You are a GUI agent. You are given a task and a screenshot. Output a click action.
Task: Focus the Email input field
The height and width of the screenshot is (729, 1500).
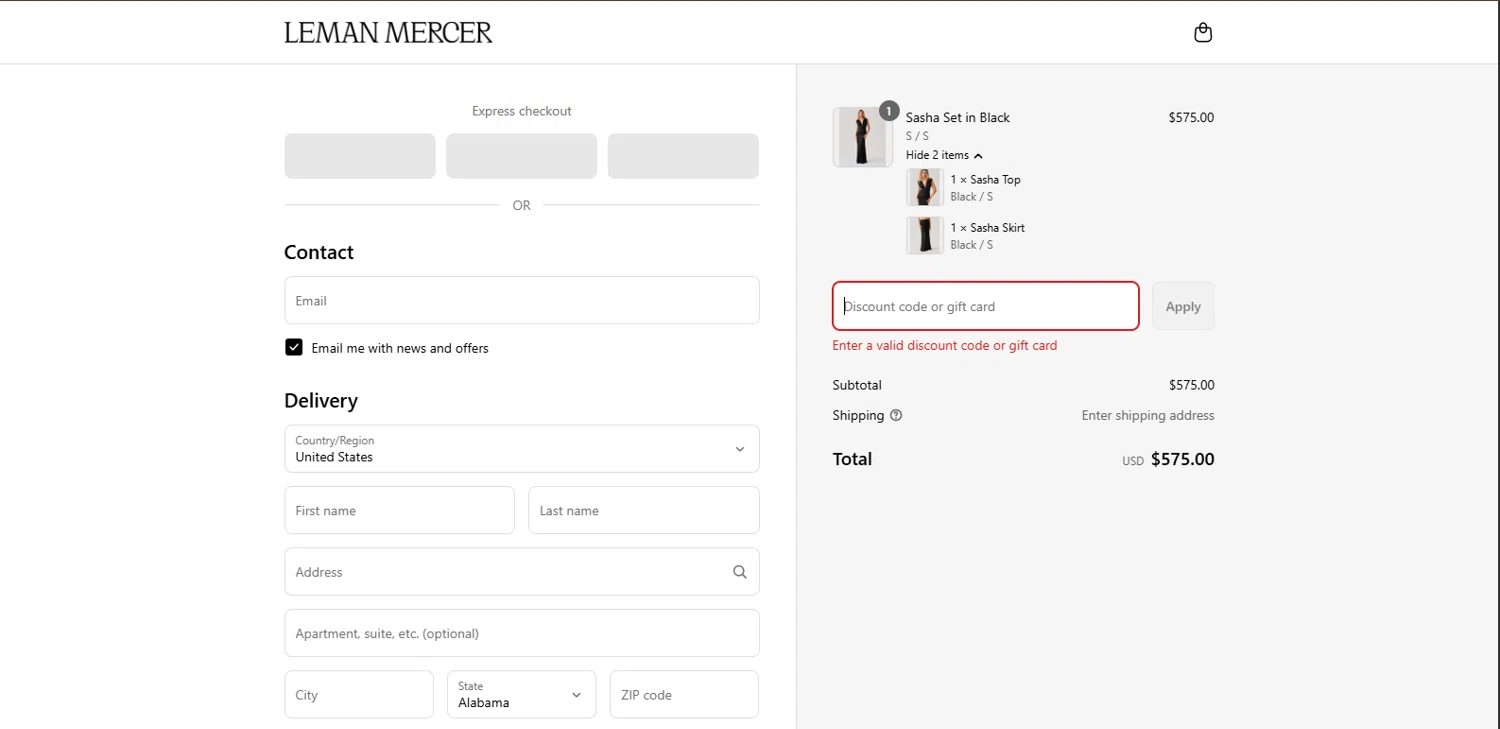522,300
